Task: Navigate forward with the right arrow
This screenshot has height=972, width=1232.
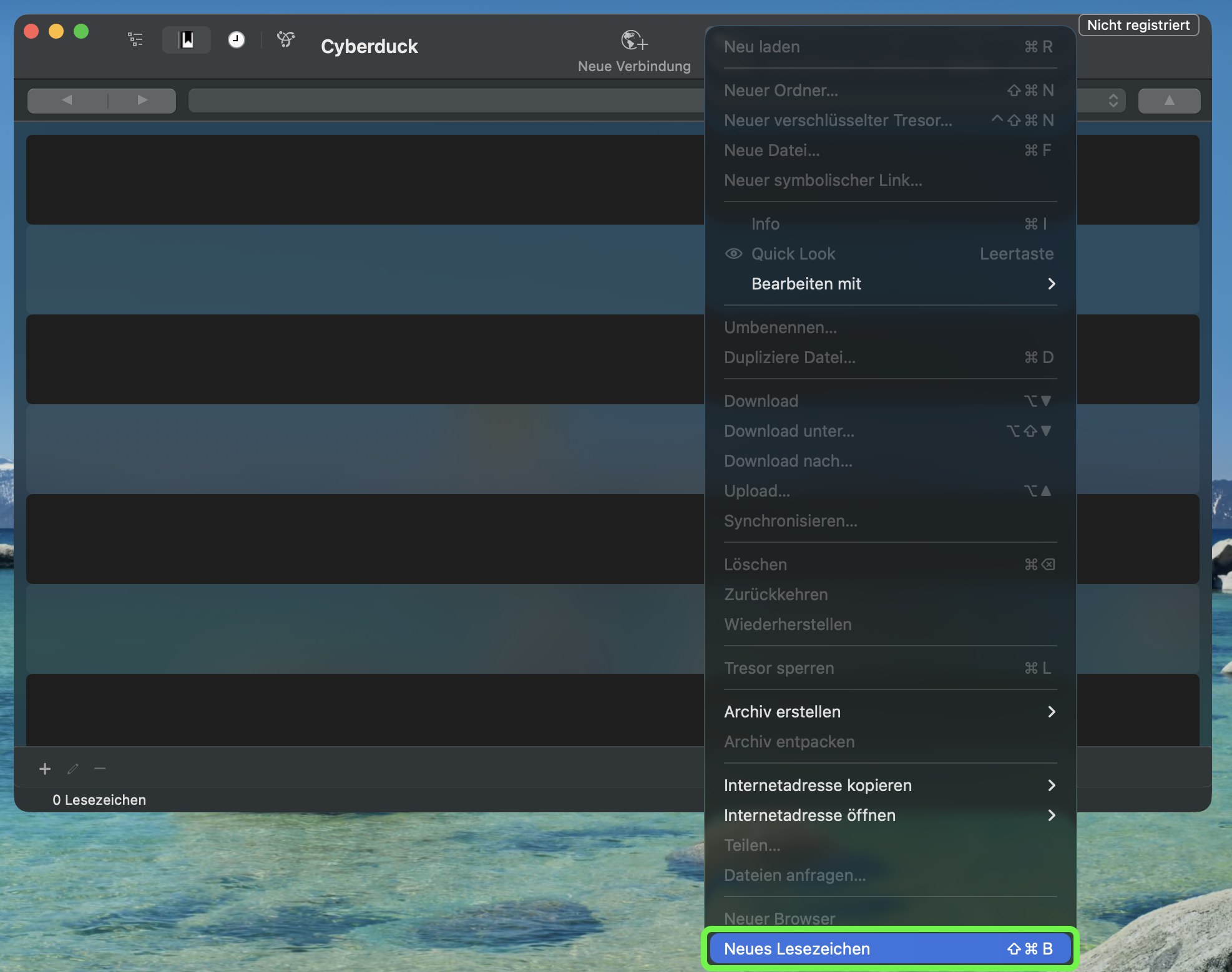Action: [142, 100]
